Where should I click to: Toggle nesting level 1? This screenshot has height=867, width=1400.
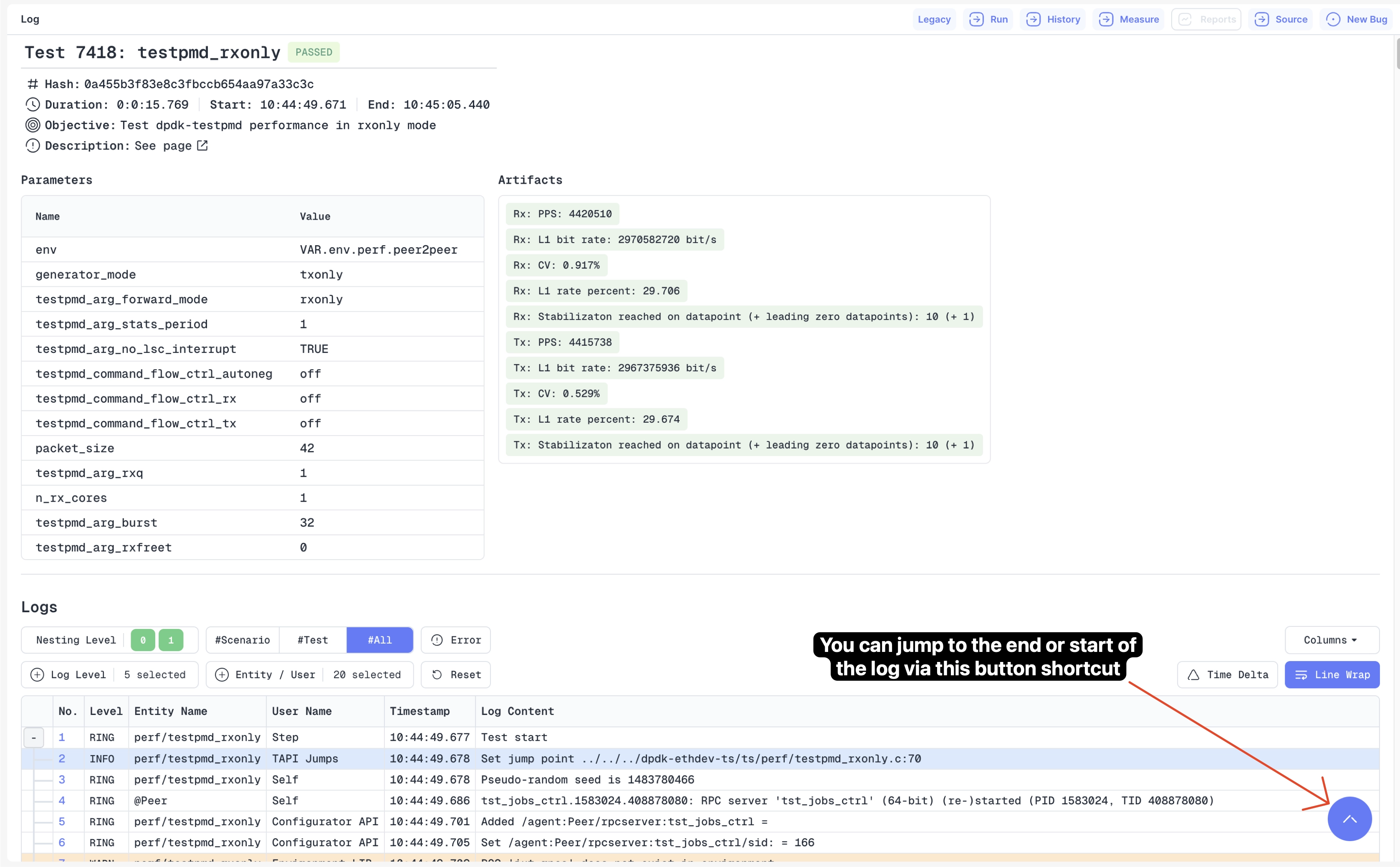click(x=171, y=640)
